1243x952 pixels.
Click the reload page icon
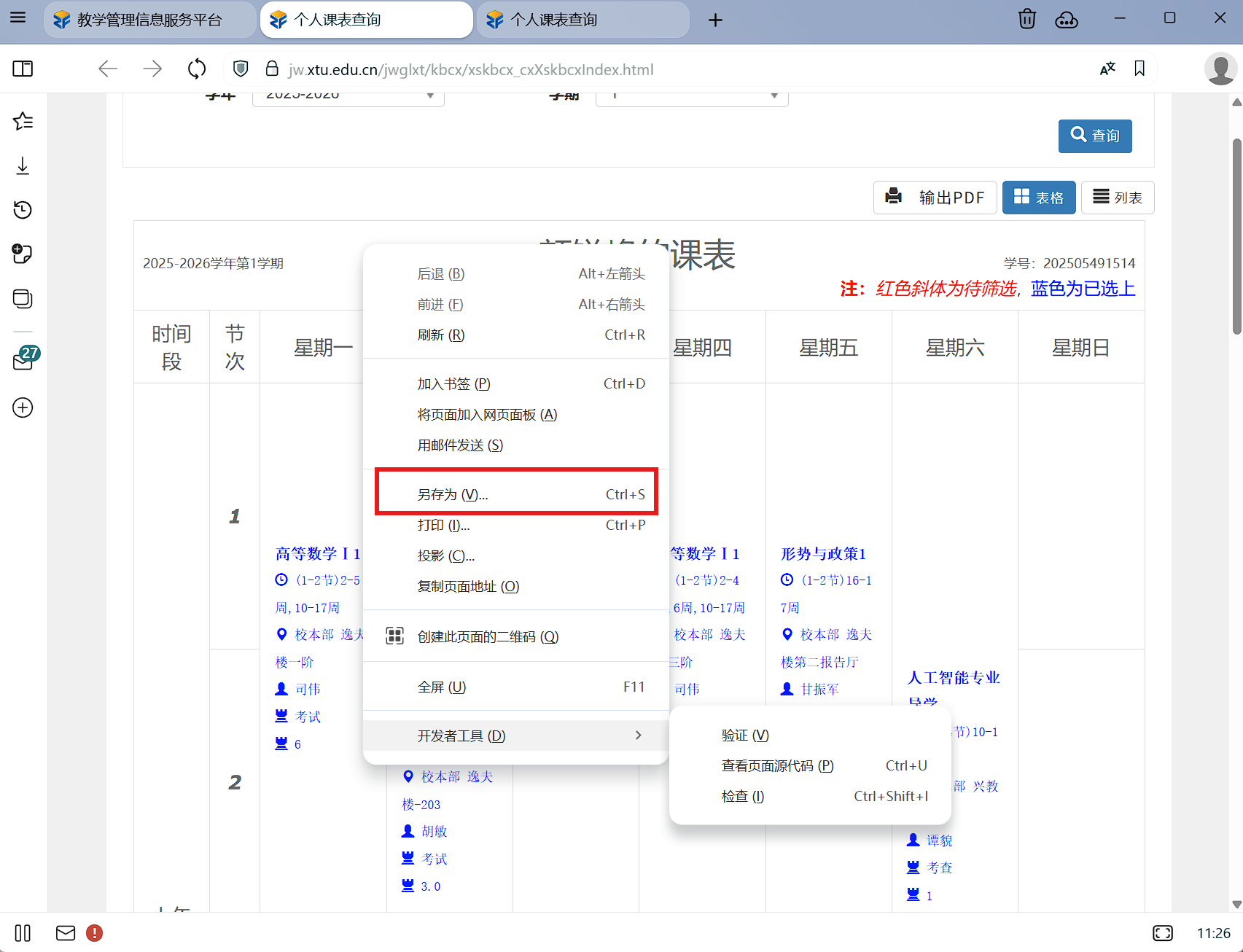point(197,69)
